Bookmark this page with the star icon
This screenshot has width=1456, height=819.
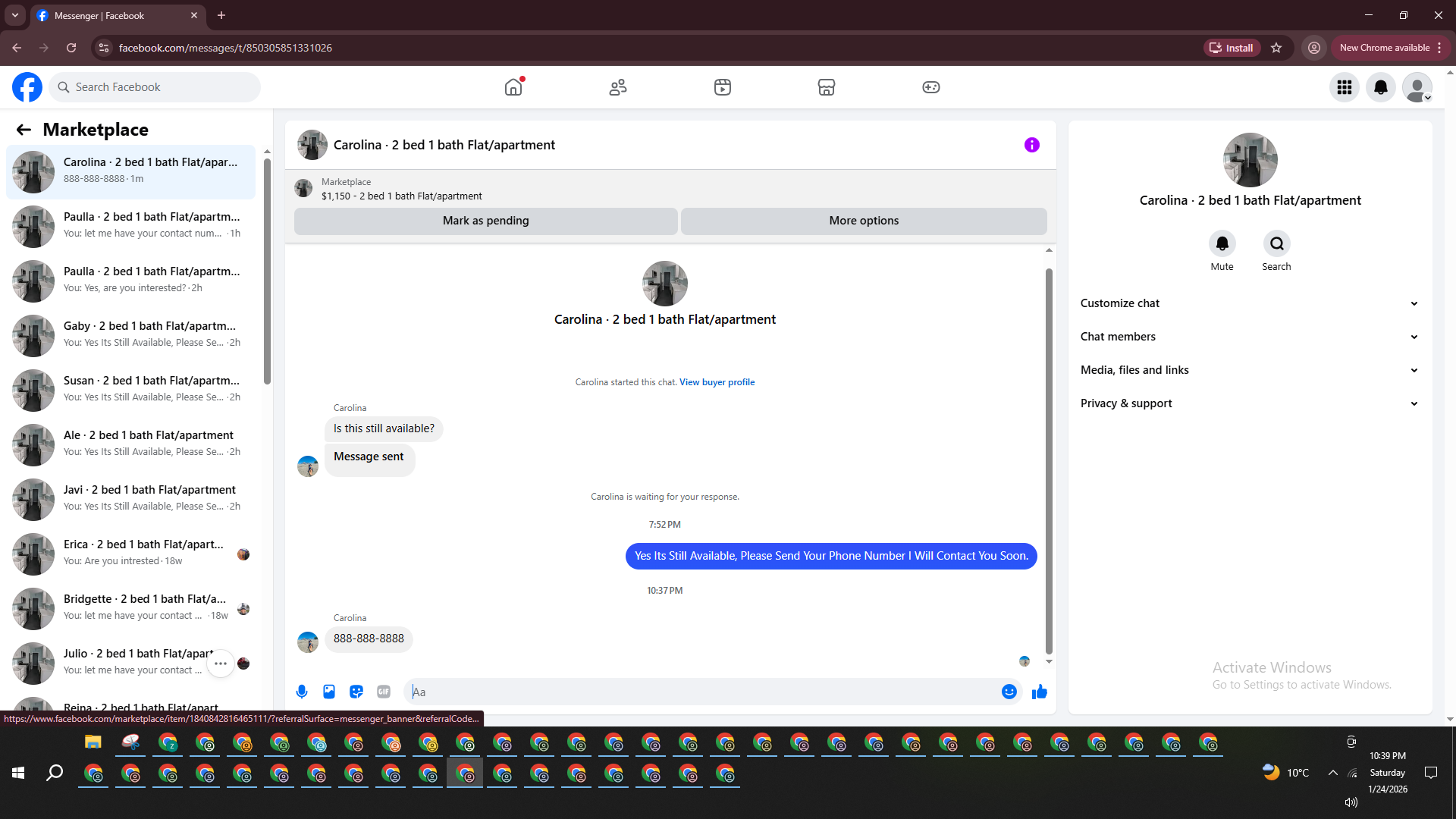click(x=1276, y=48)
